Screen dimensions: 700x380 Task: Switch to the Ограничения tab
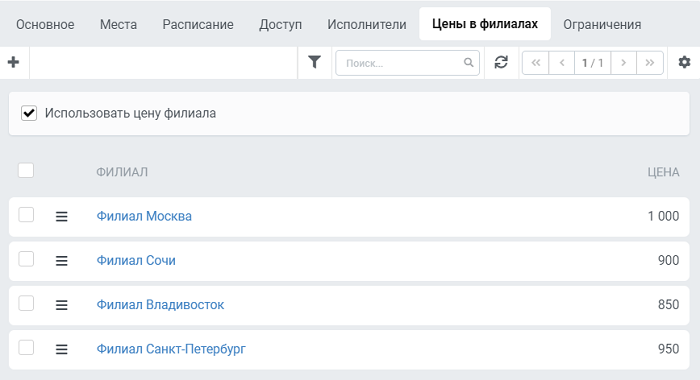602,24
